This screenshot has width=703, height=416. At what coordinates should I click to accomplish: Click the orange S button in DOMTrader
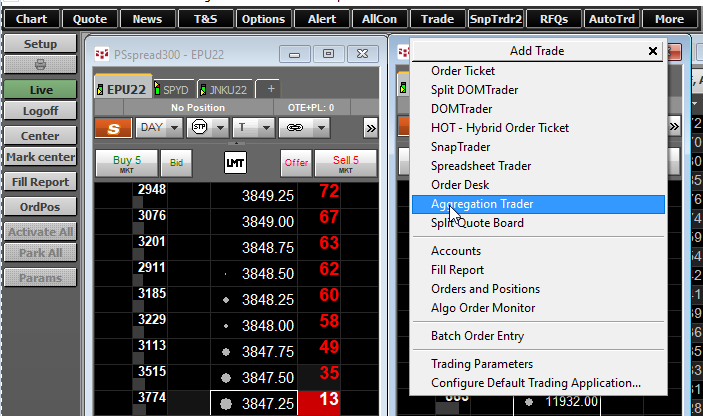point(113,128)
